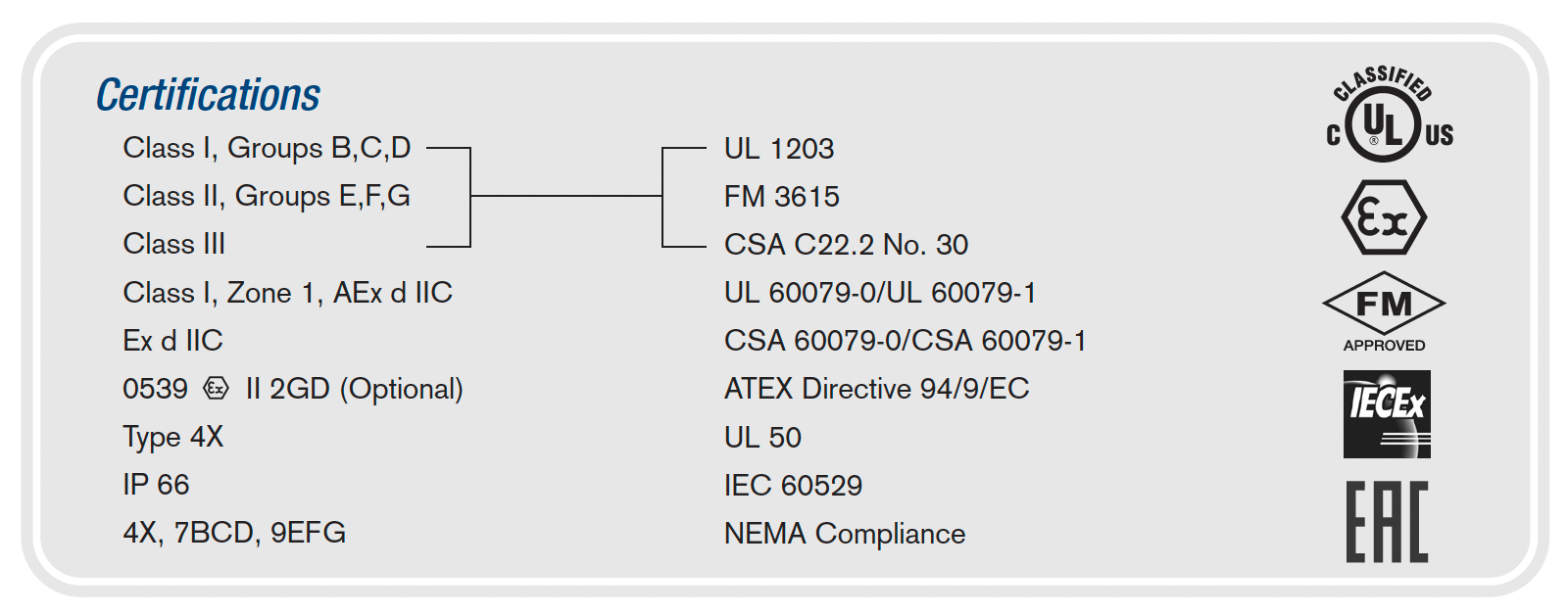Select the 'Type 4X' rating
The image size is (1568, 615).
pos(173,437)
